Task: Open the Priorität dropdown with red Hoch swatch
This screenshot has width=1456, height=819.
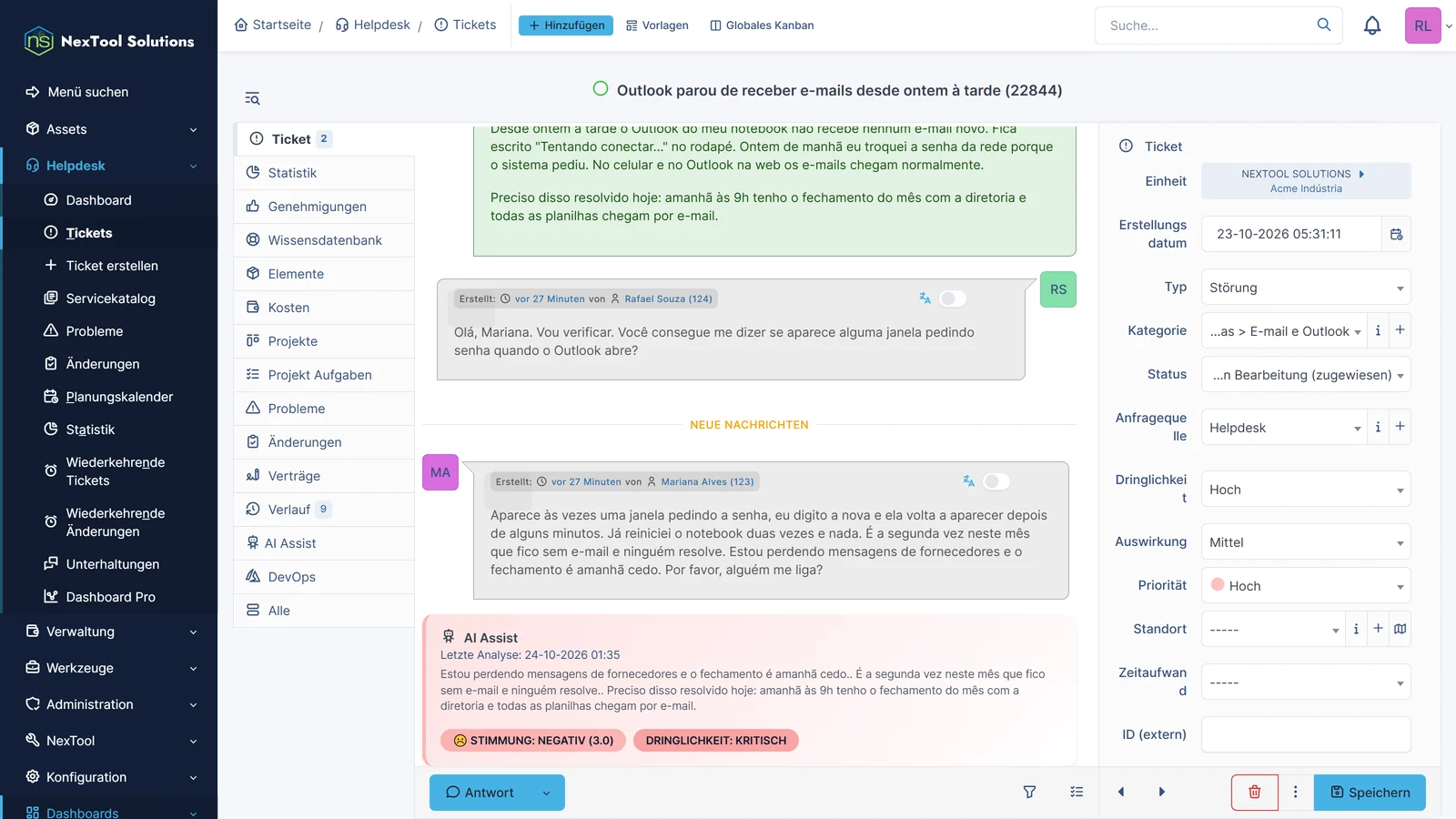Action: coord(1306,586)
